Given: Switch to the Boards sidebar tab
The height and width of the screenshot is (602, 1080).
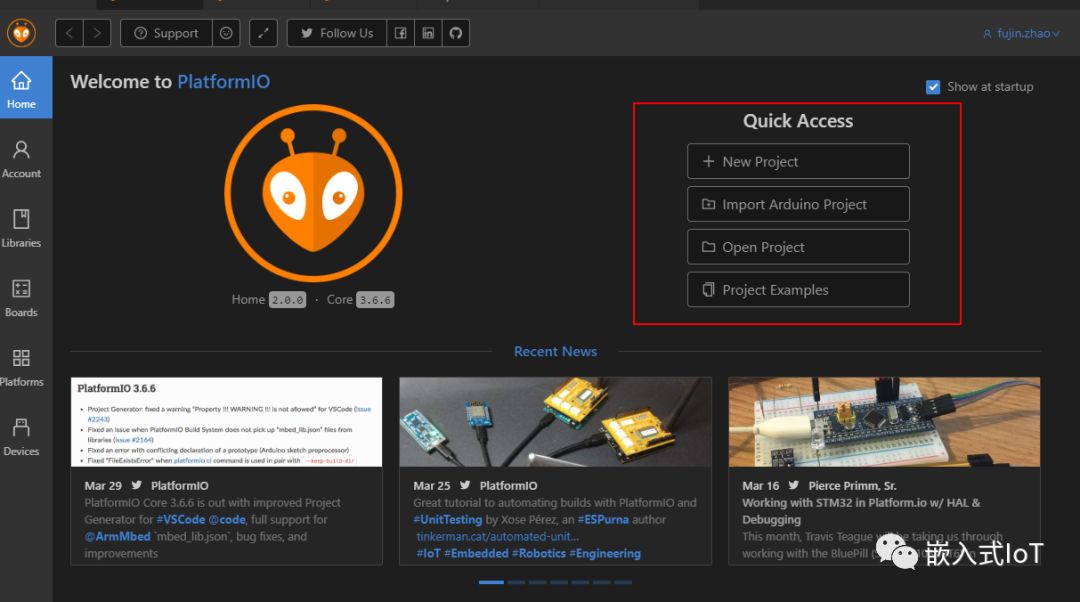Looking at the screenshot, I should click(21, 297).
